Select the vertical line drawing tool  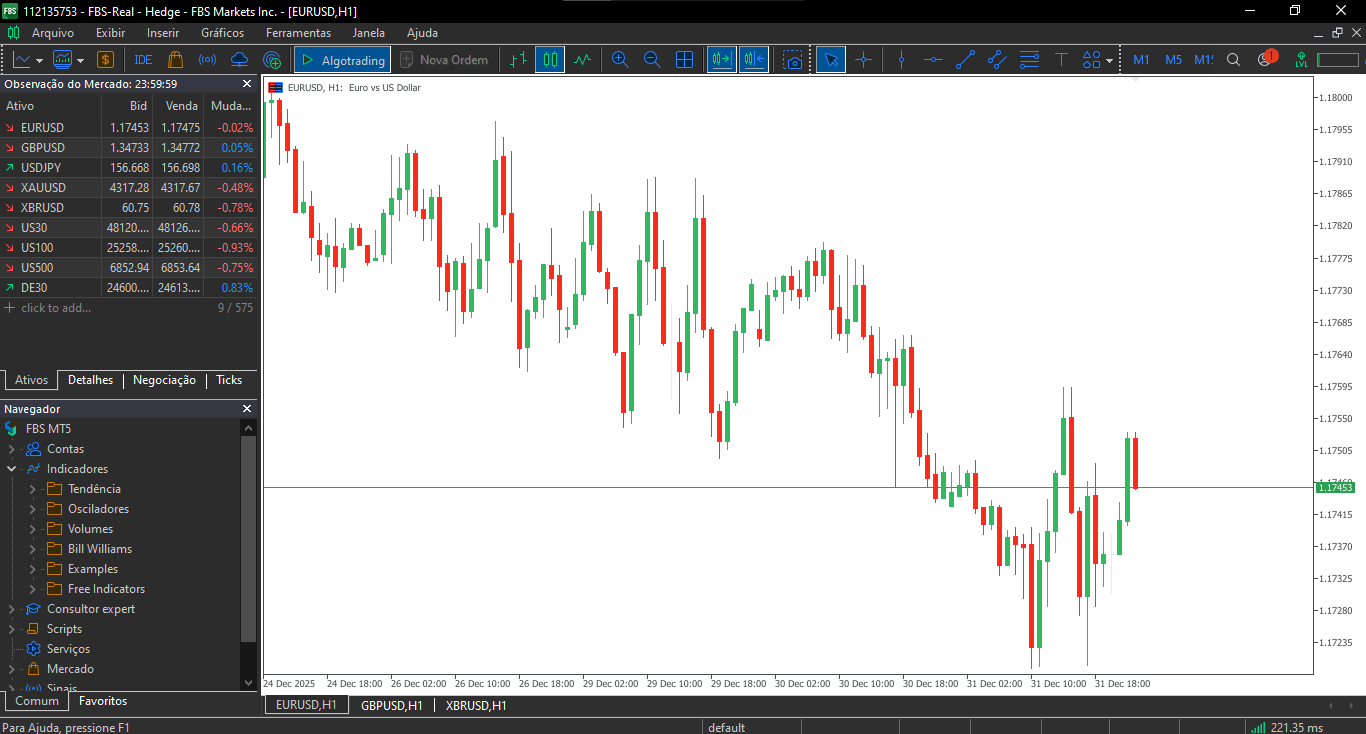tap(901, 60)
